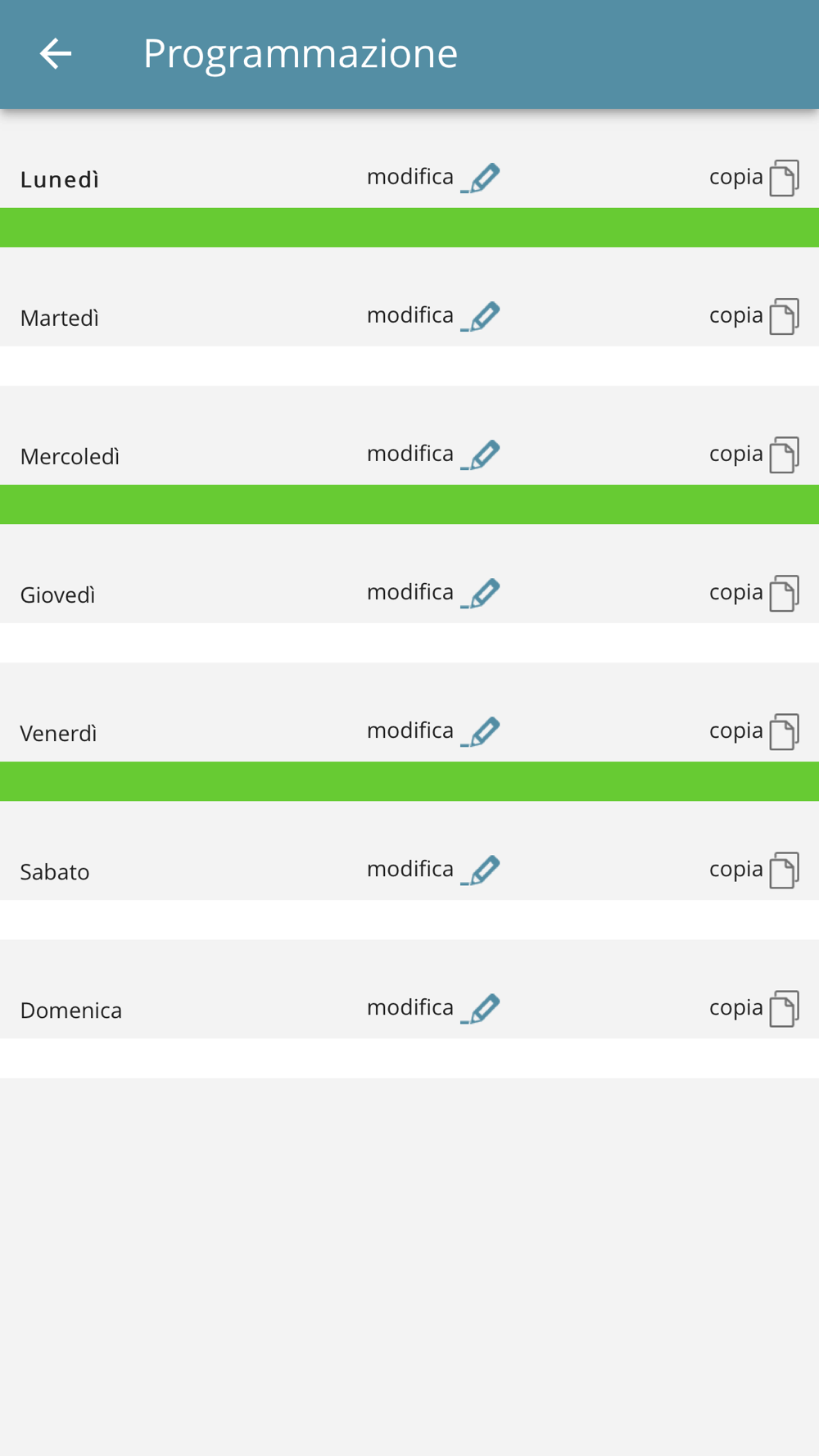
Task: Tap the copy icon for Mercoledì
Action: pos(784,454)
